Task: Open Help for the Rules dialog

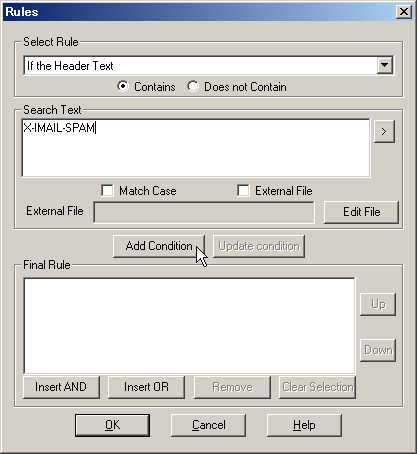Action: (304, 425)
